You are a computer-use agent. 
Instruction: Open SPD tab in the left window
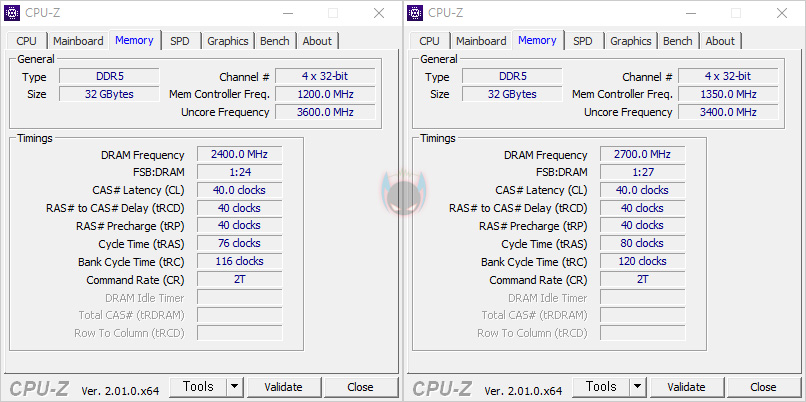tap(179, 41)
